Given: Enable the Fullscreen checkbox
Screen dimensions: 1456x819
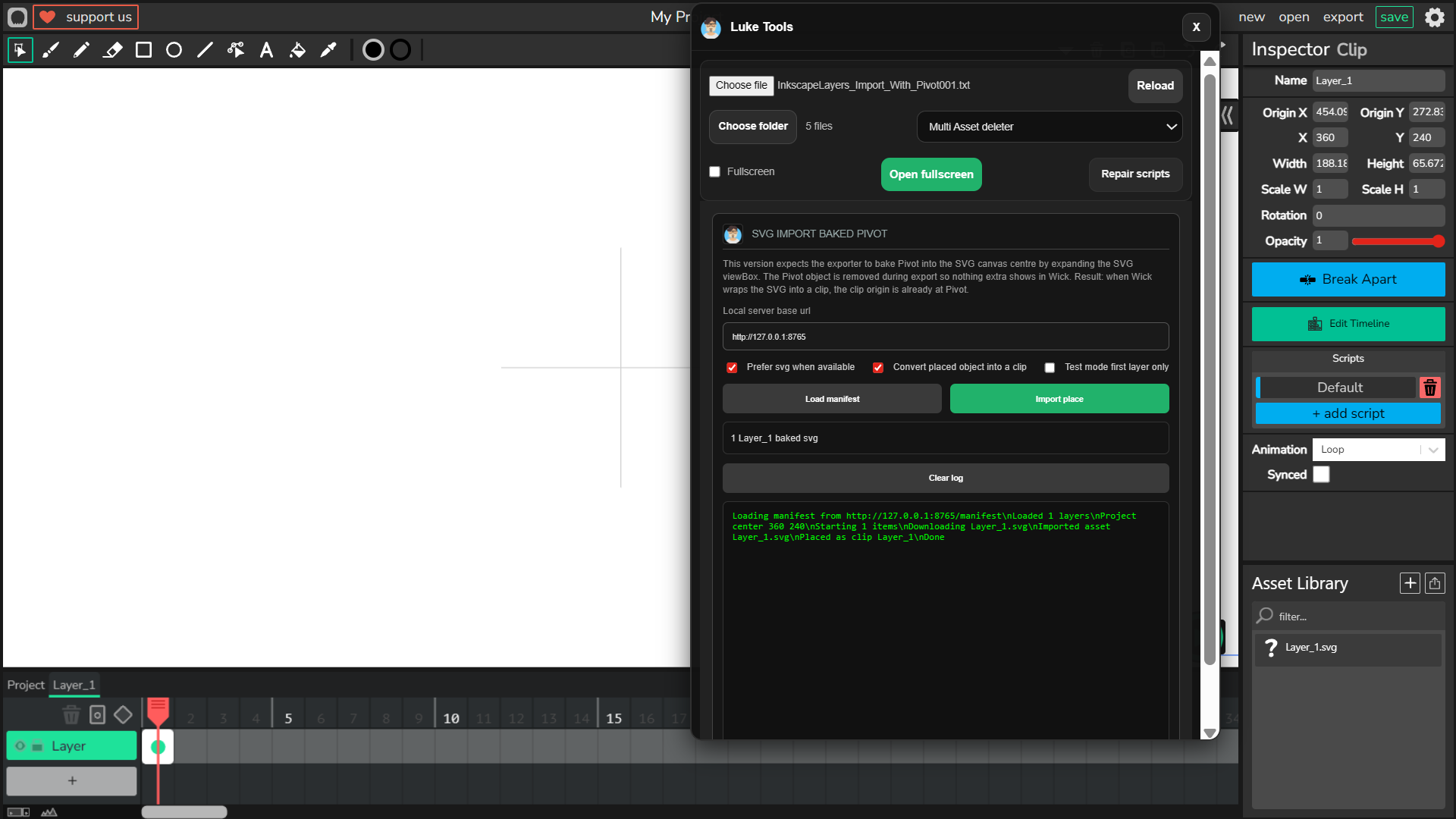Looking at the screenshot, I should [x=714, y=172].
